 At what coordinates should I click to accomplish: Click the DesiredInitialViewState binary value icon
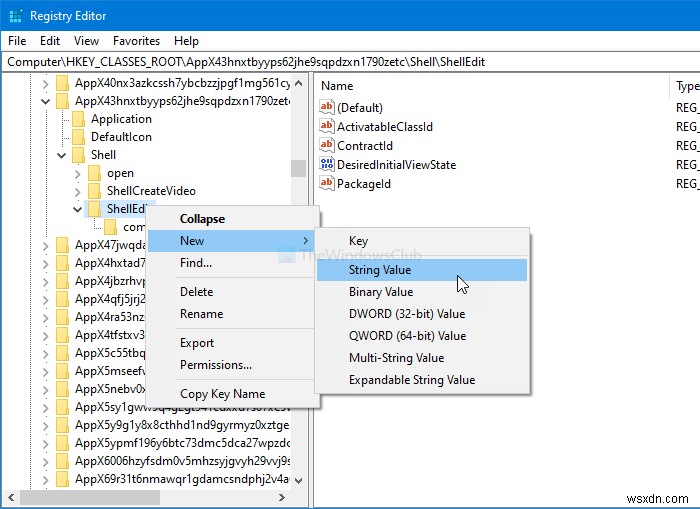pyautogui.click(x=327, y=164)
